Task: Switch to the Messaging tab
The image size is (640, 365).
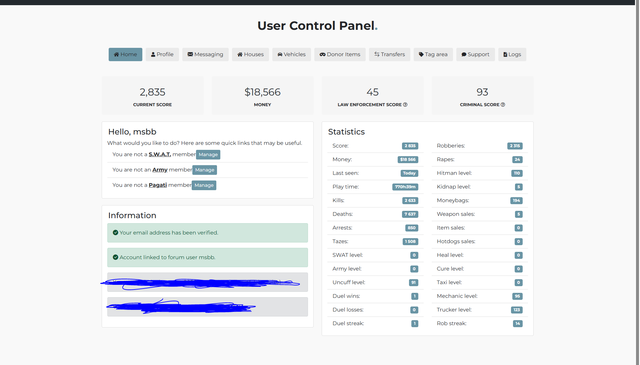Action: pyautogui.click(x=205, y=54)
